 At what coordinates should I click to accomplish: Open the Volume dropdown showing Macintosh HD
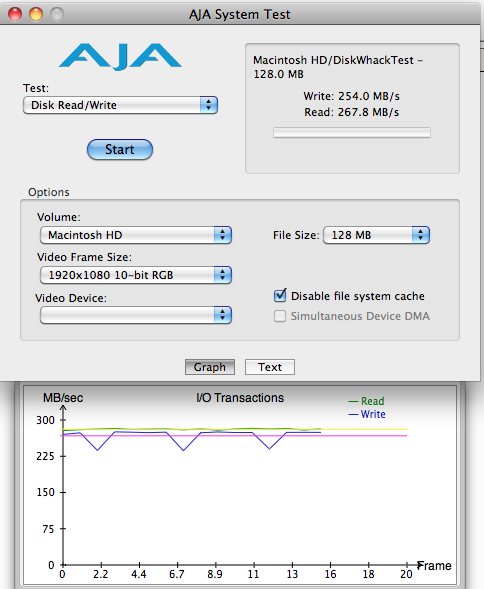136,235
